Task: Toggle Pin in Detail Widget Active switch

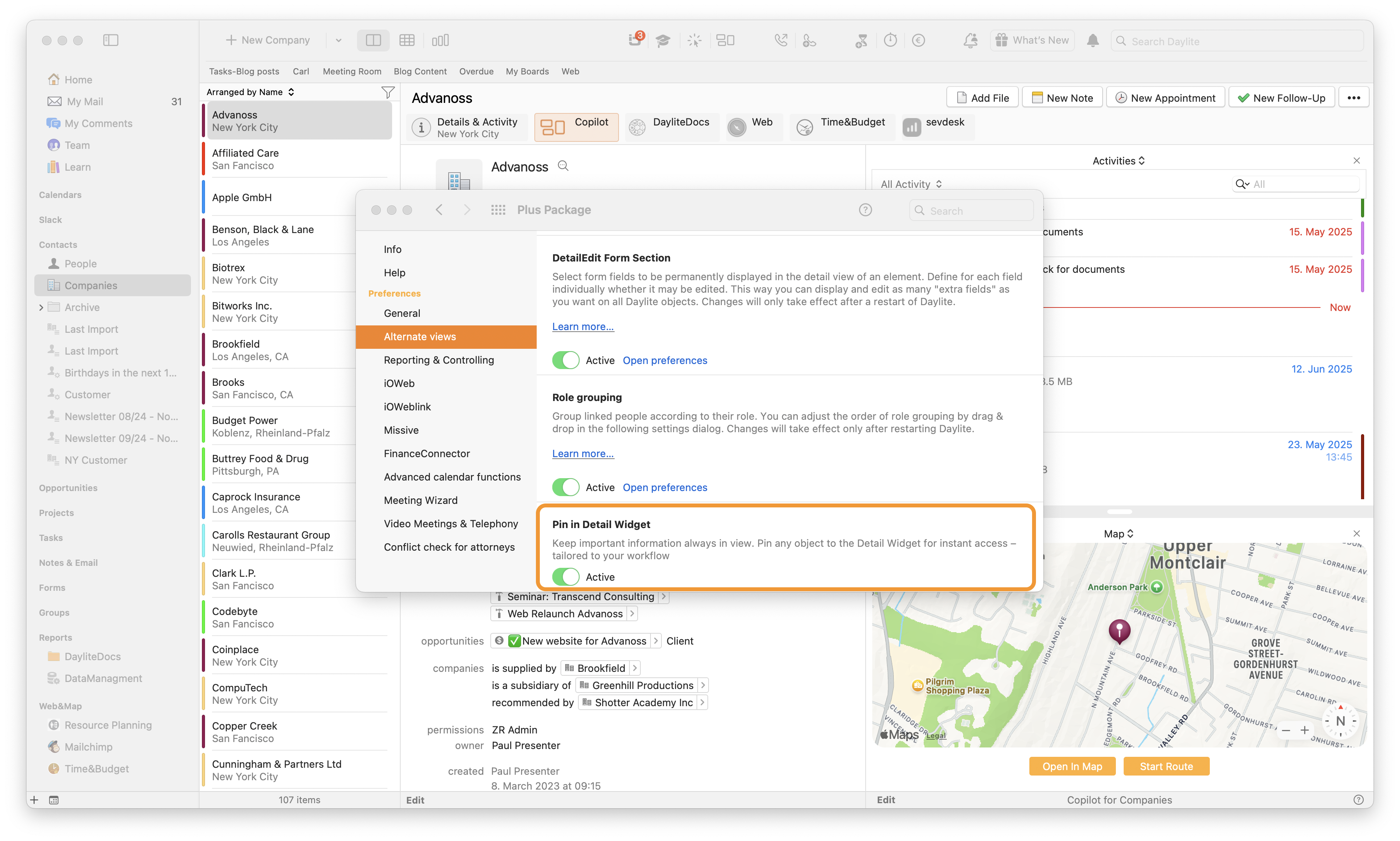Action: tap(566, 577)
